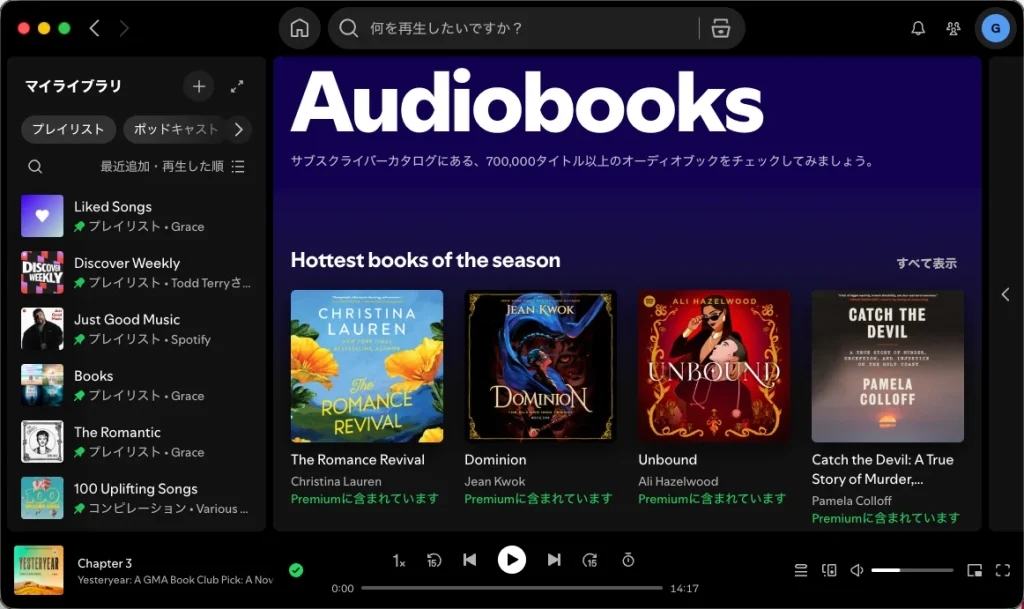Open The Romance Revival title link
Screen dimensions: 1024x609
click(x=358, y=460)
